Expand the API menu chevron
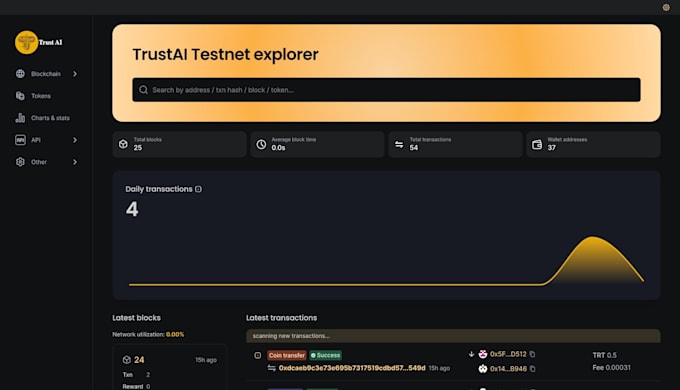Image resolution: width=680 pixels, height=390 pixels. coord(75,140)
